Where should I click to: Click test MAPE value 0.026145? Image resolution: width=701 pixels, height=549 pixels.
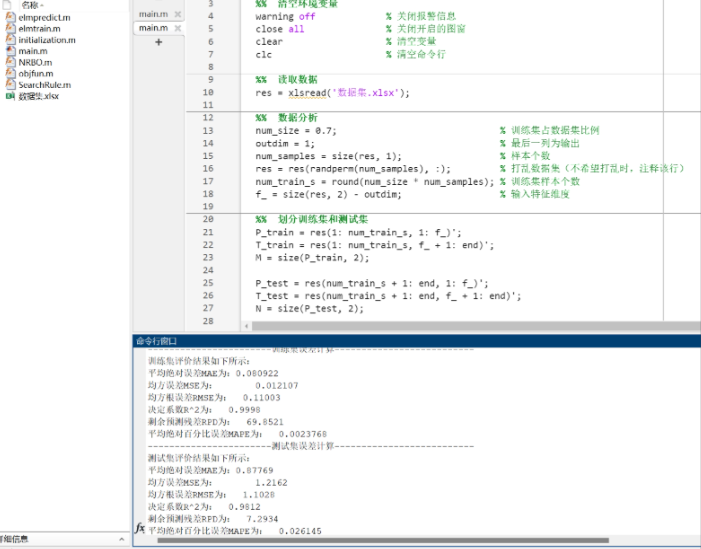(300, 531)
